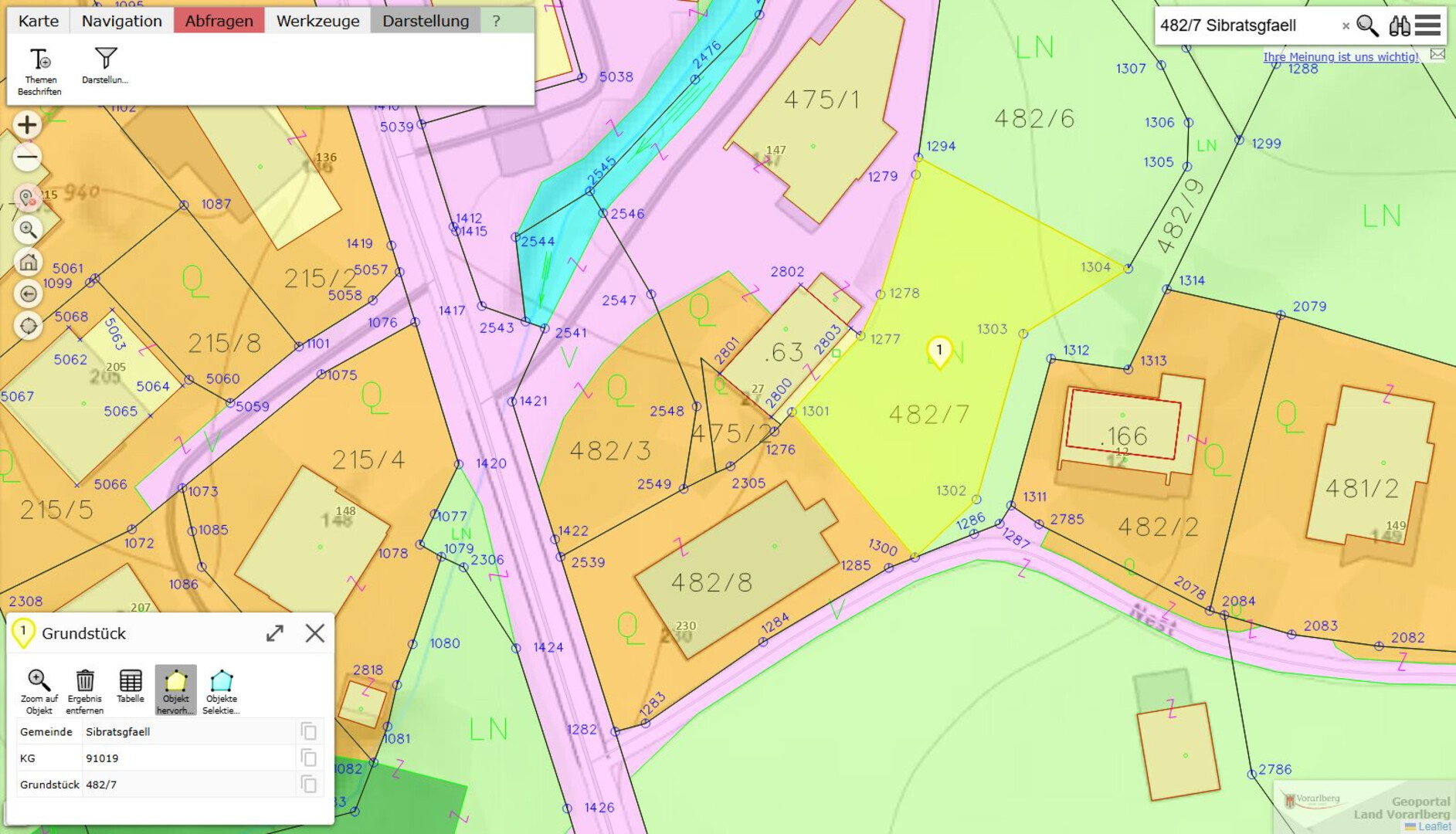Zoom in with the plus map button
Viewport: 1456px width, 834px height.
point(27,124)
